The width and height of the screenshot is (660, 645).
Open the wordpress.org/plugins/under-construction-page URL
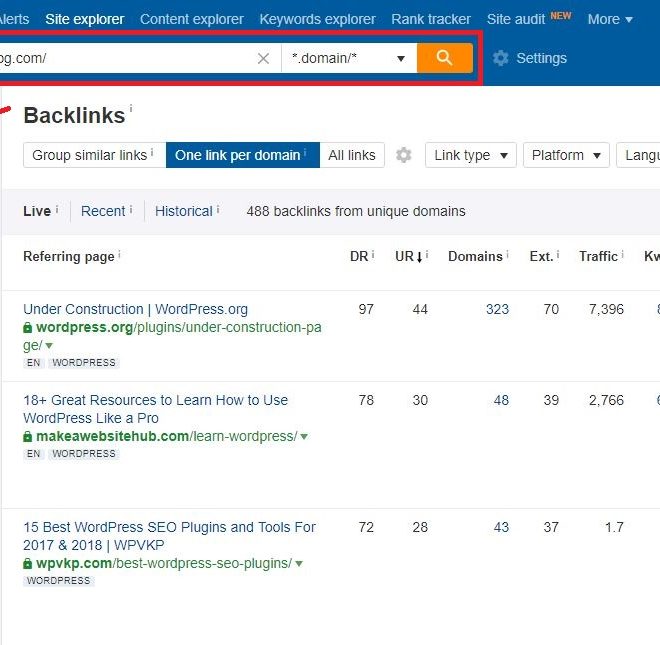coord(172,336)
